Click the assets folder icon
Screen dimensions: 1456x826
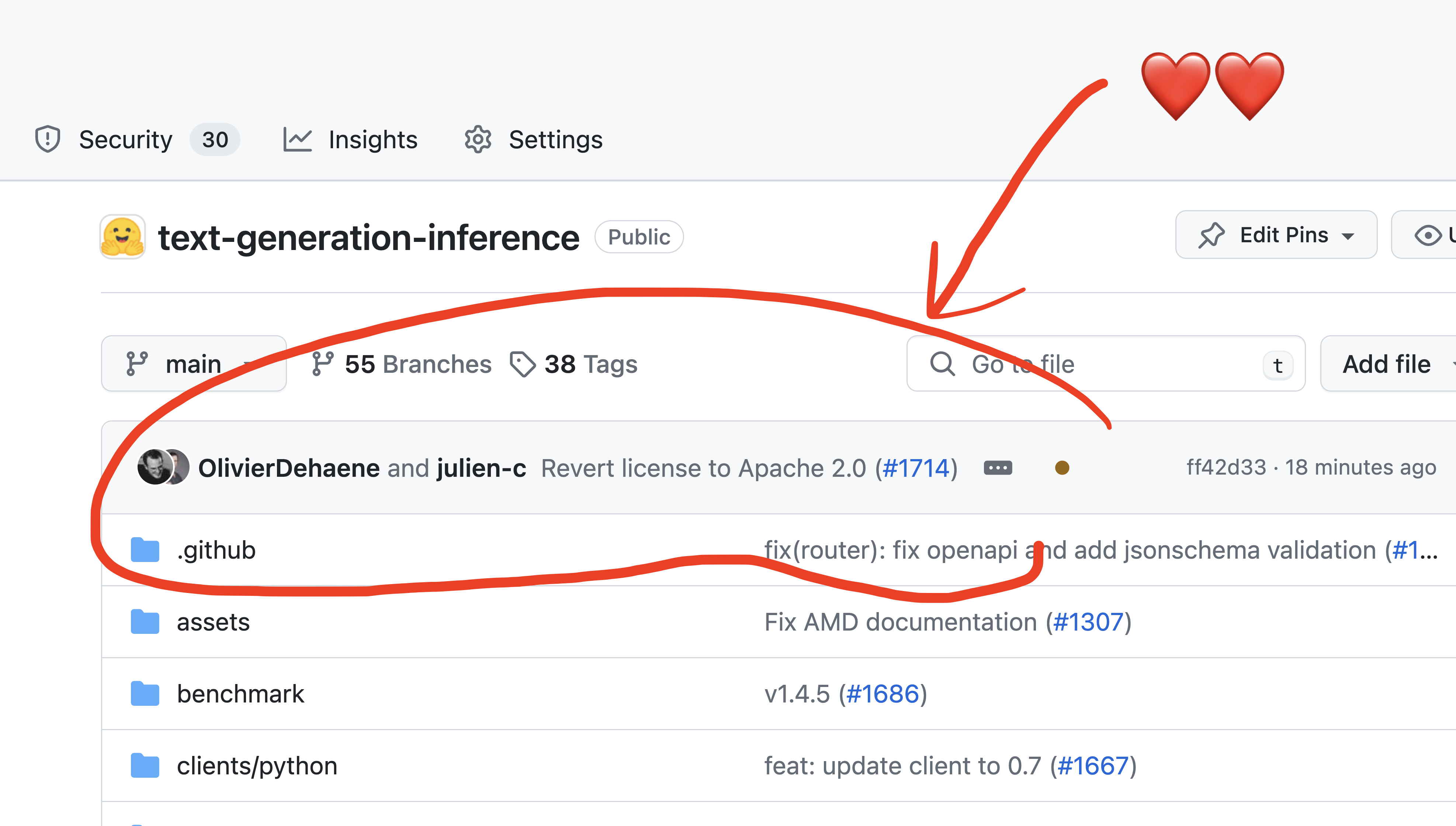[x=145, y=622]
